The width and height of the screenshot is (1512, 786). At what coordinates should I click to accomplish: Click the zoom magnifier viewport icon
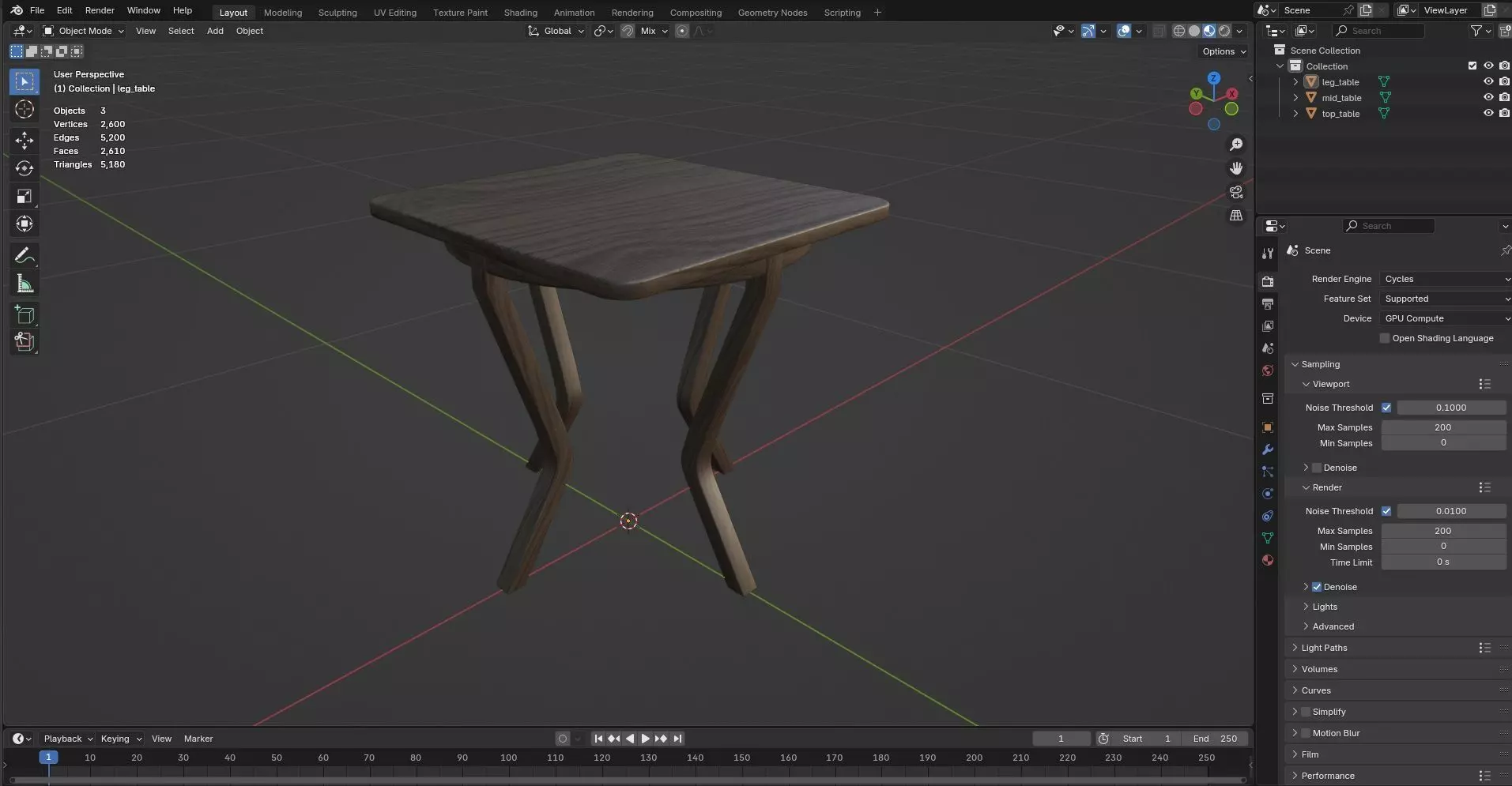pyautogui.click(x=1236, y=145)
